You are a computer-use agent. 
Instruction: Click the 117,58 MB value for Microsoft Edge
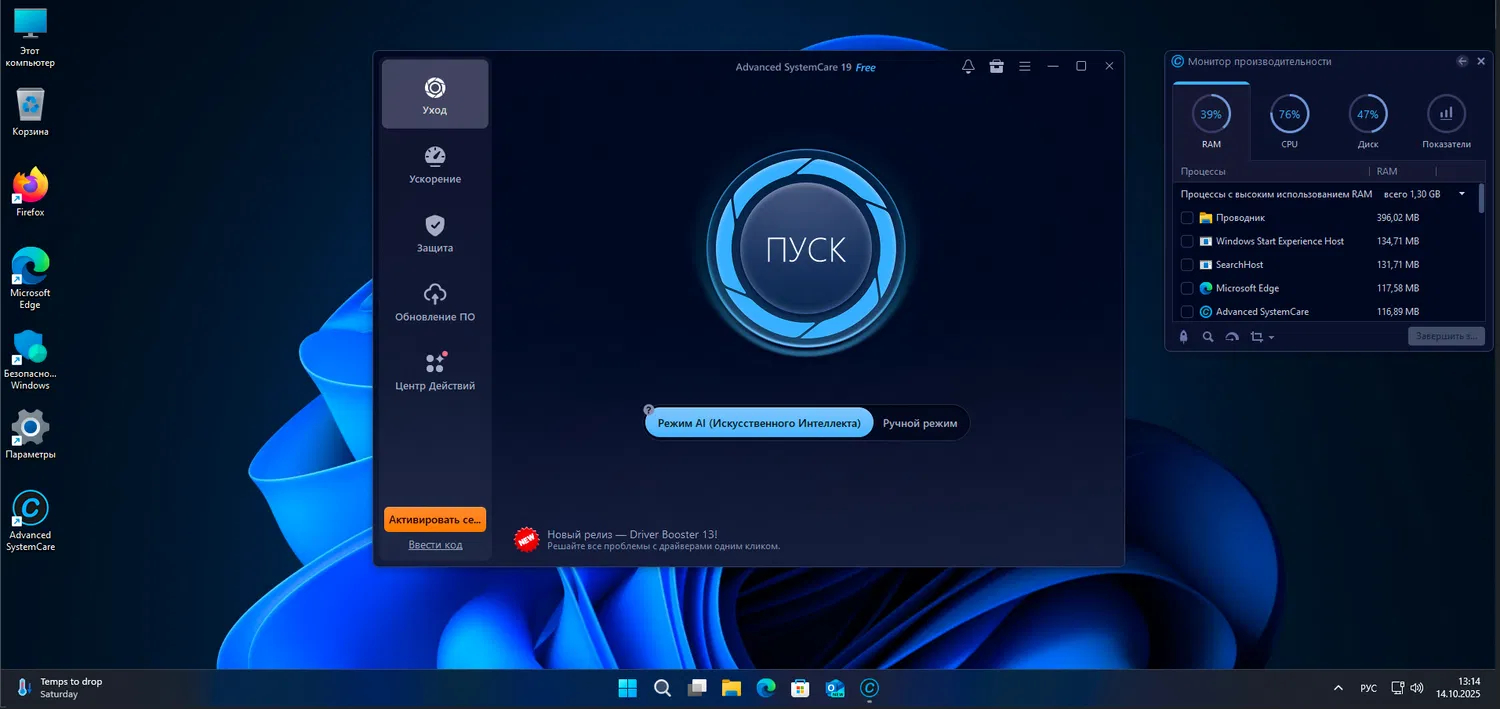click(x=1397, y=288)
